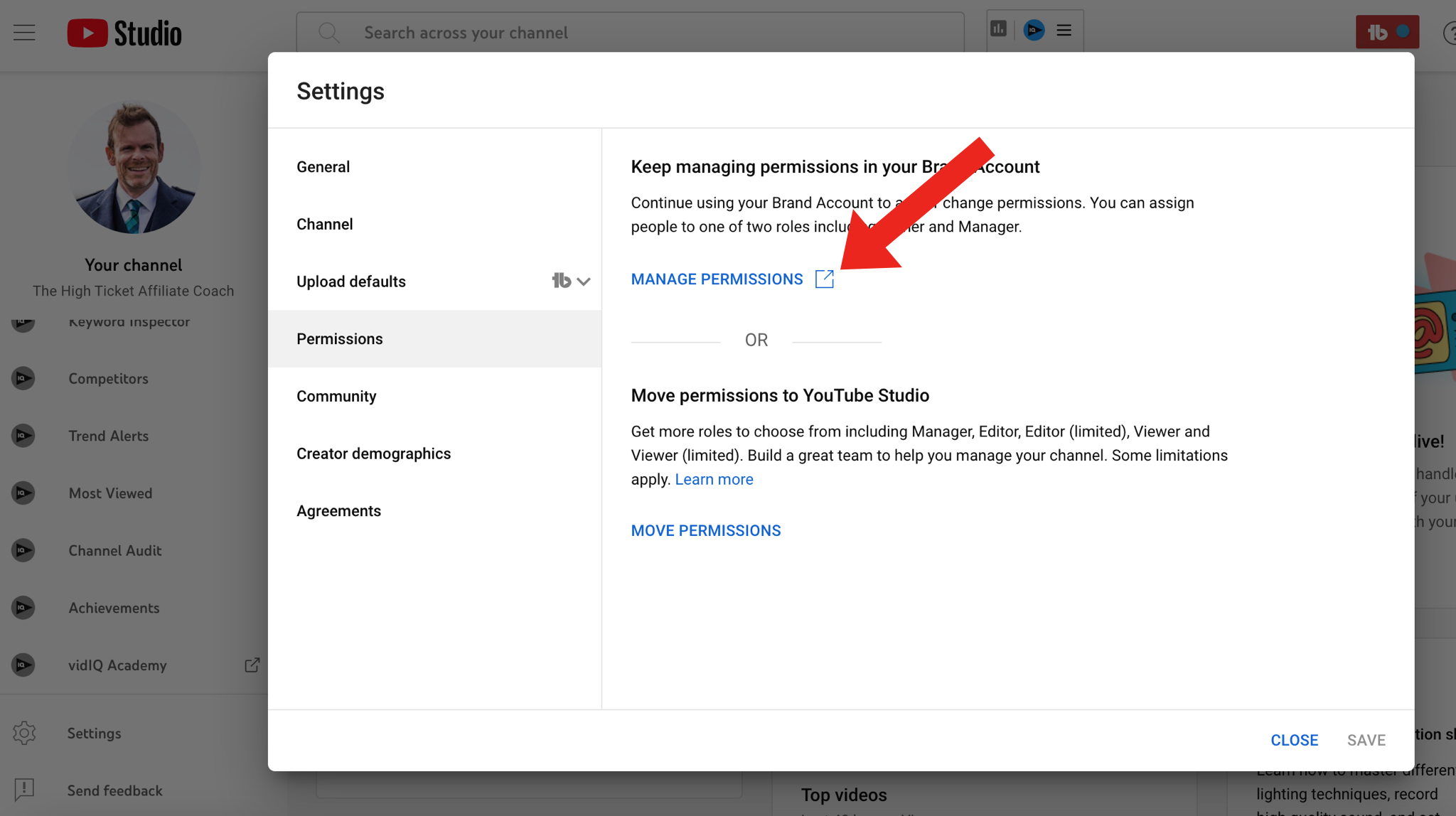Screen dimensions: 1456x816
Task: Click Learn more about permissions limitations
Action: tap(713, 479)
